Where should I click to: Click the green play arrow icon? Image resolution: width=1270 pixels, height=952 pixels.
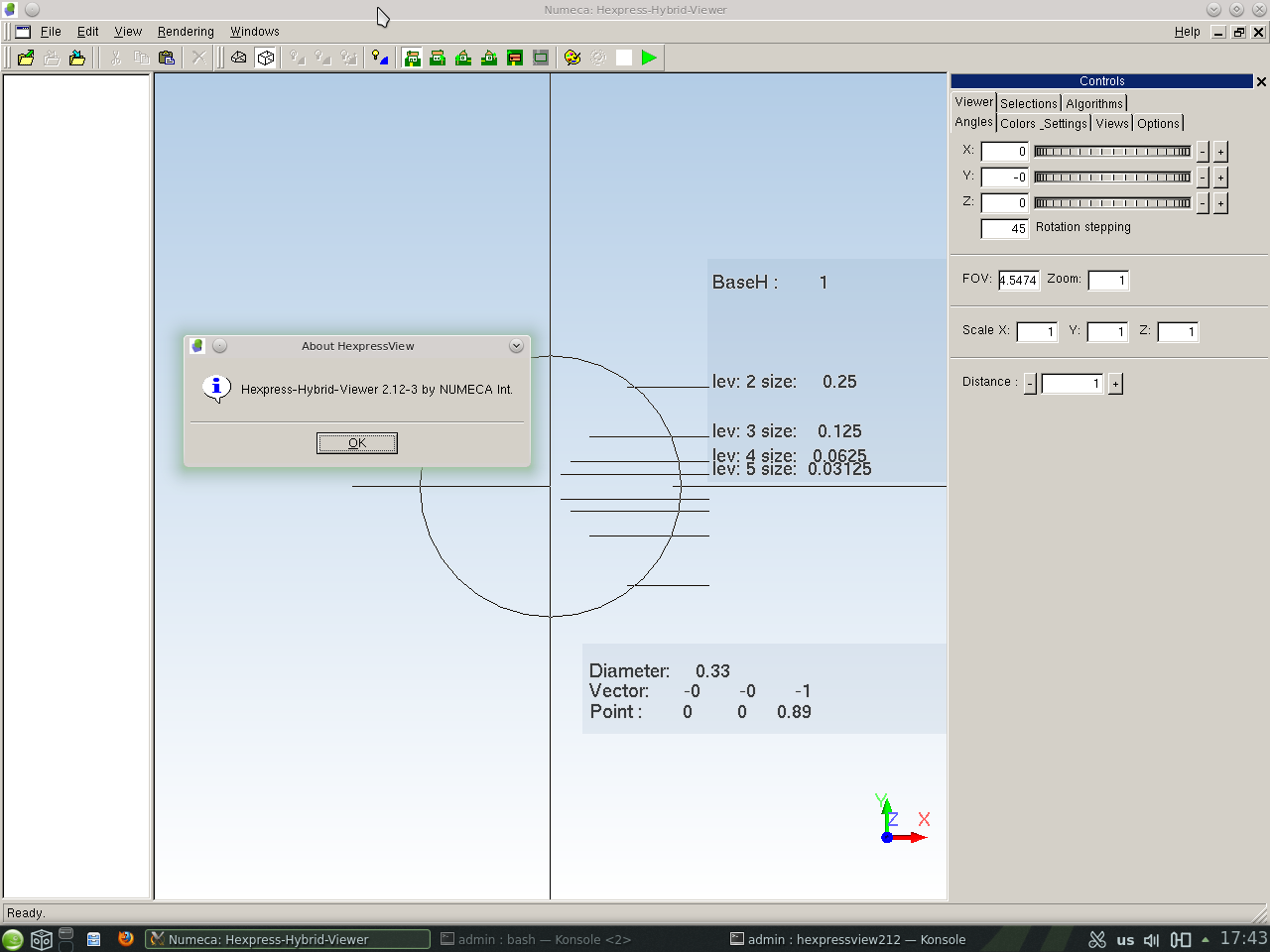click(649, 58)
